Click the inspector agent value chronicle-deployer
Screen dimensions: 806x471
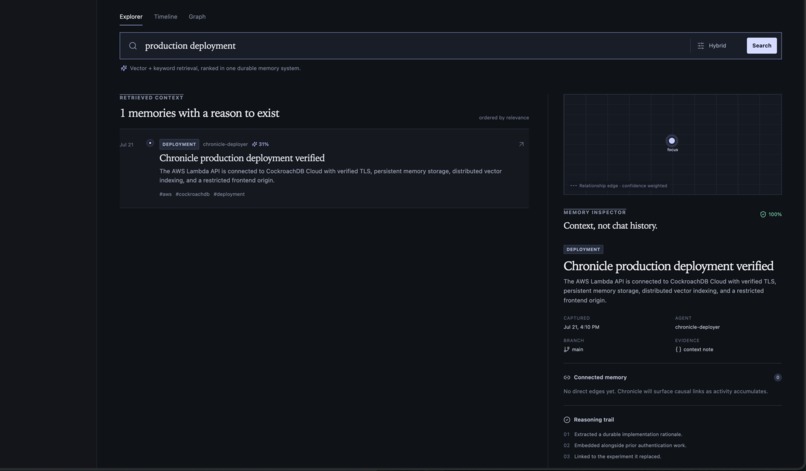(697, 327)
